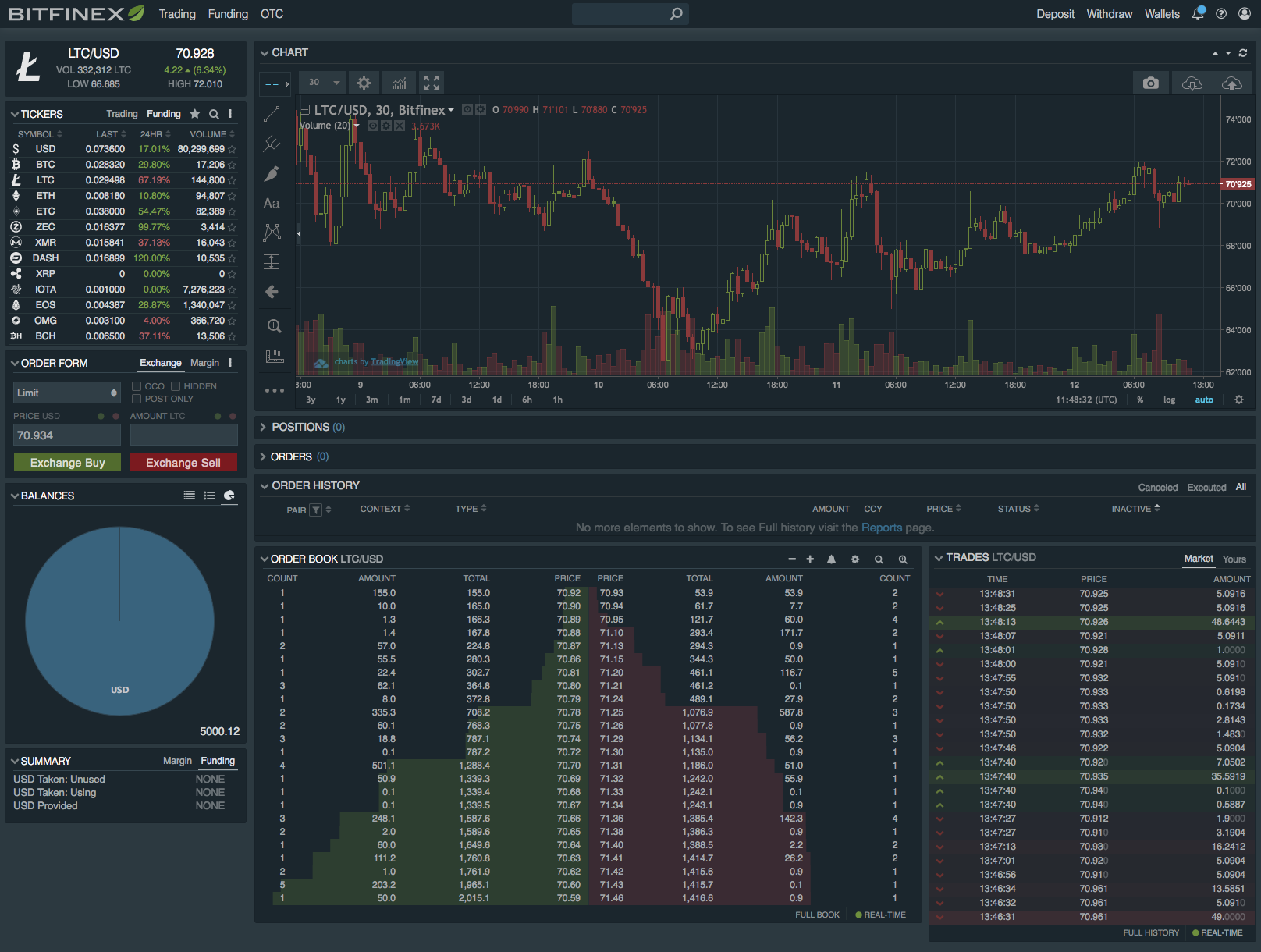Collapse the BALANCES panel
Viewport: 1261px width, 952px height.
(x=15, y=496)
